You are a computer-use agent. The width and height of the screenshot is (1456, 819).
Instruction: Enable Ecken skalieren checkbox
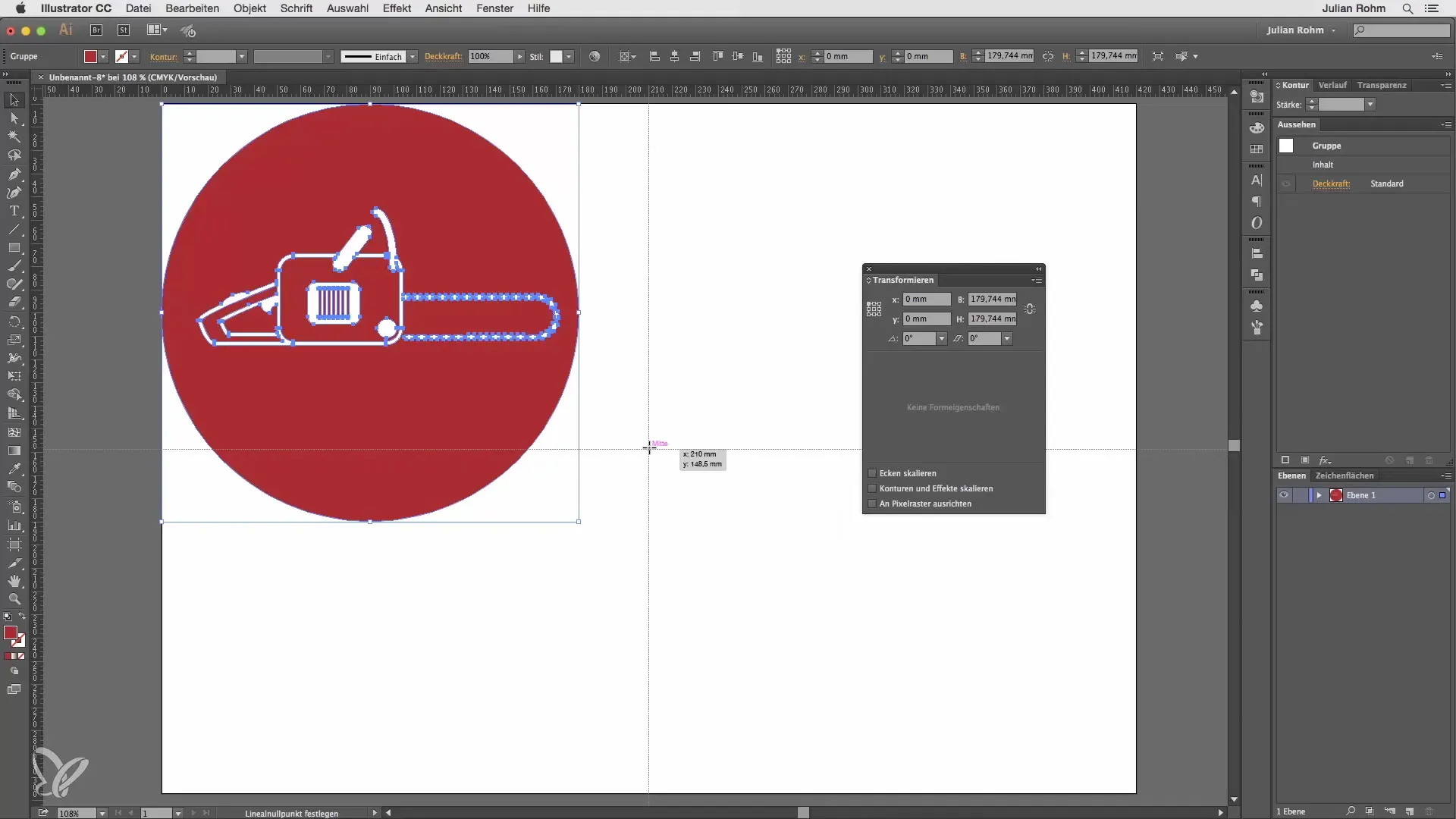coord(872,473)
